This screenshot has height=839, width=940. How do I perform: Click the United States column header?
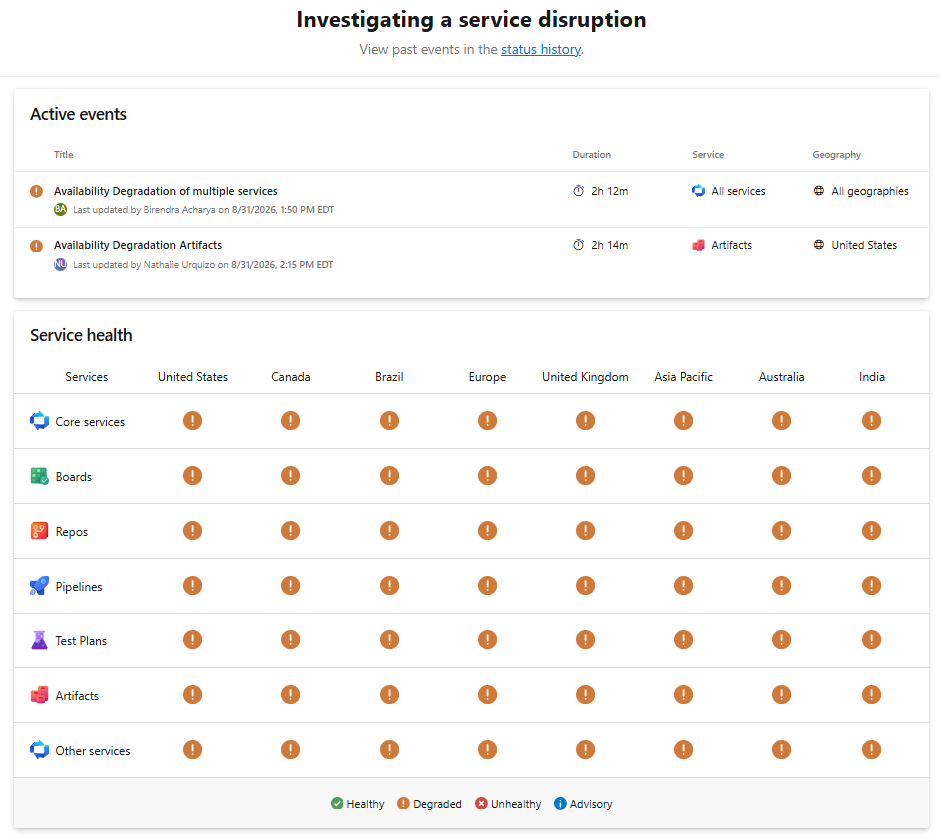193,377
